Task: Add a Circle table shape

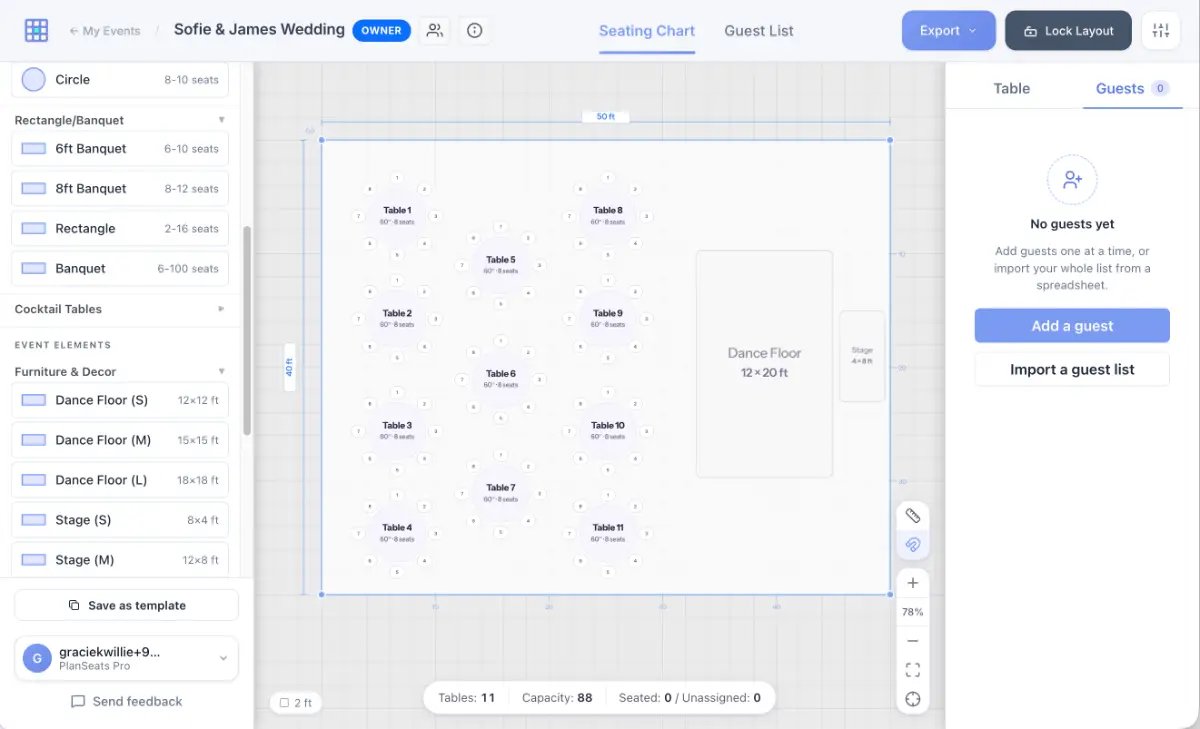Action: pyautogui.click(x=120, y=80)
